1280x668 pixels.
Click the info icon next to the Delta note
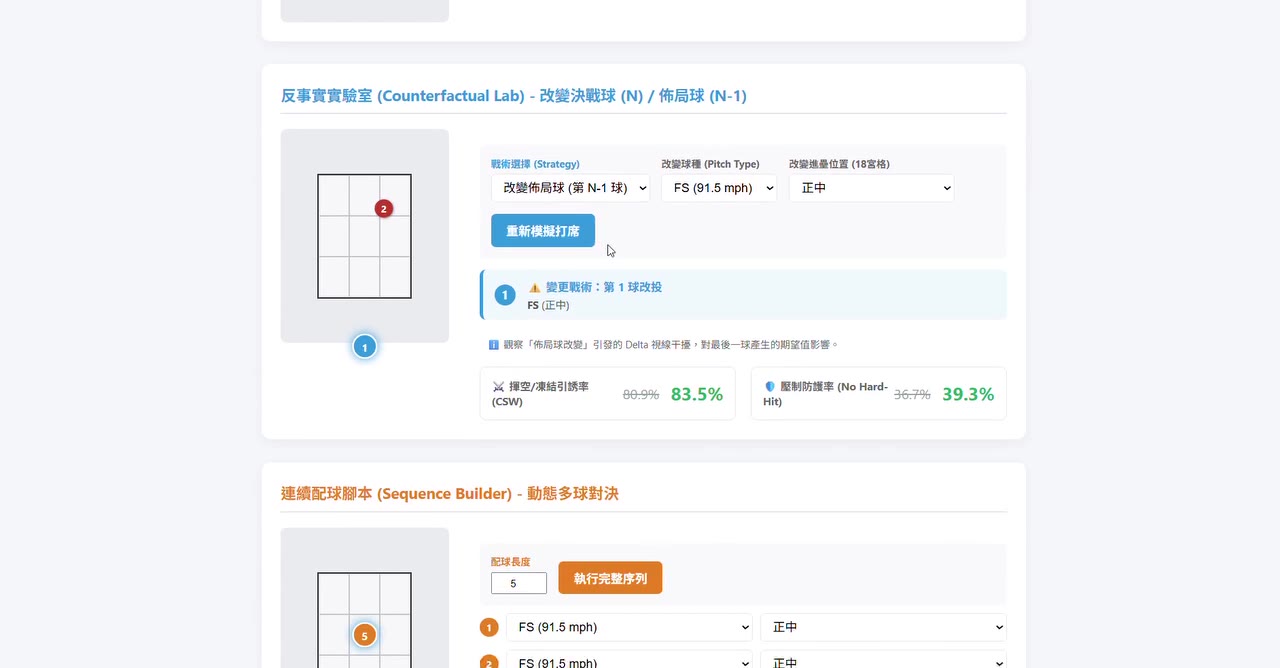pyautogui.click(x=494, y=345)
